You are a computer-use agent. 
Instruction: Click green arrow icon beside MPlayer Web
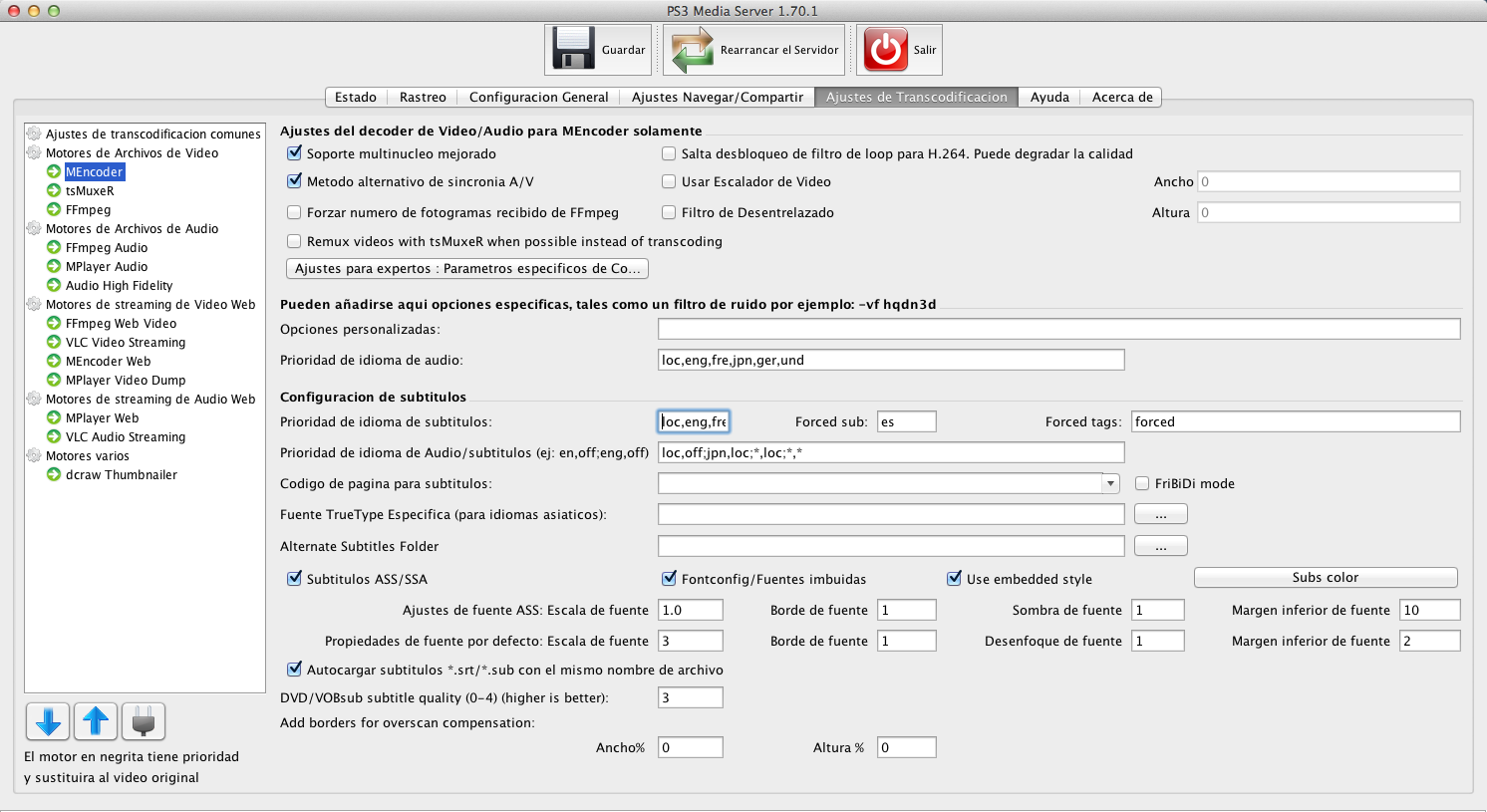pos(55,417)
